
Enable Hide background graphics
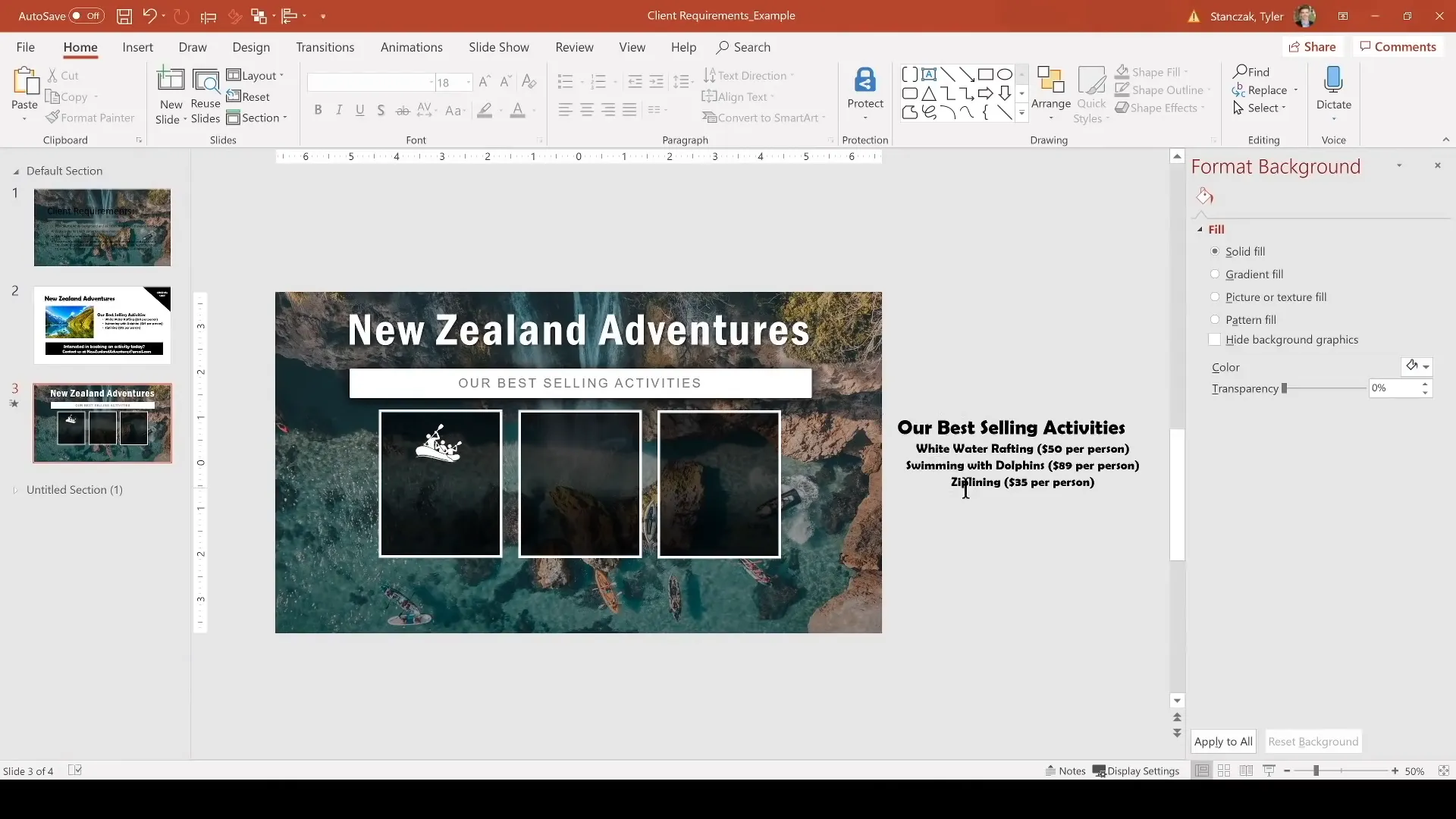click(x=1216, y=340)
